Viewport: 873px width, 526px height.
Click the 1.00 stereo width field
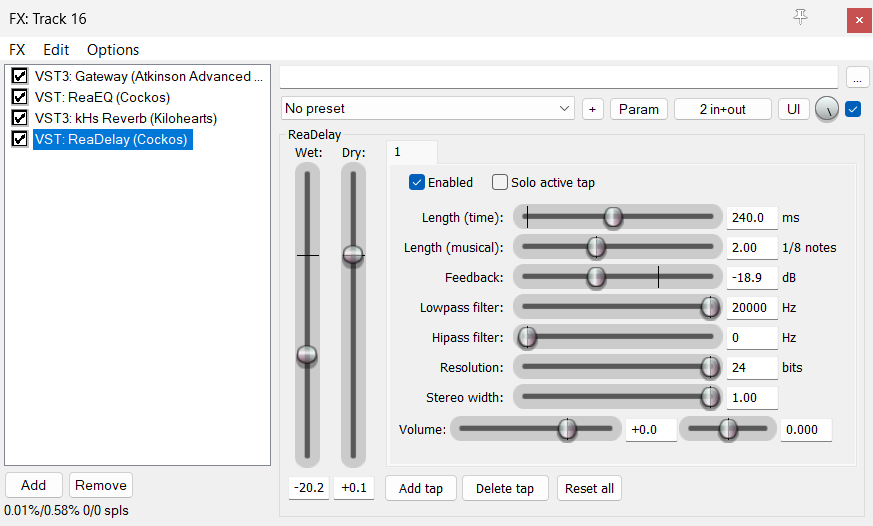point(752,398)
